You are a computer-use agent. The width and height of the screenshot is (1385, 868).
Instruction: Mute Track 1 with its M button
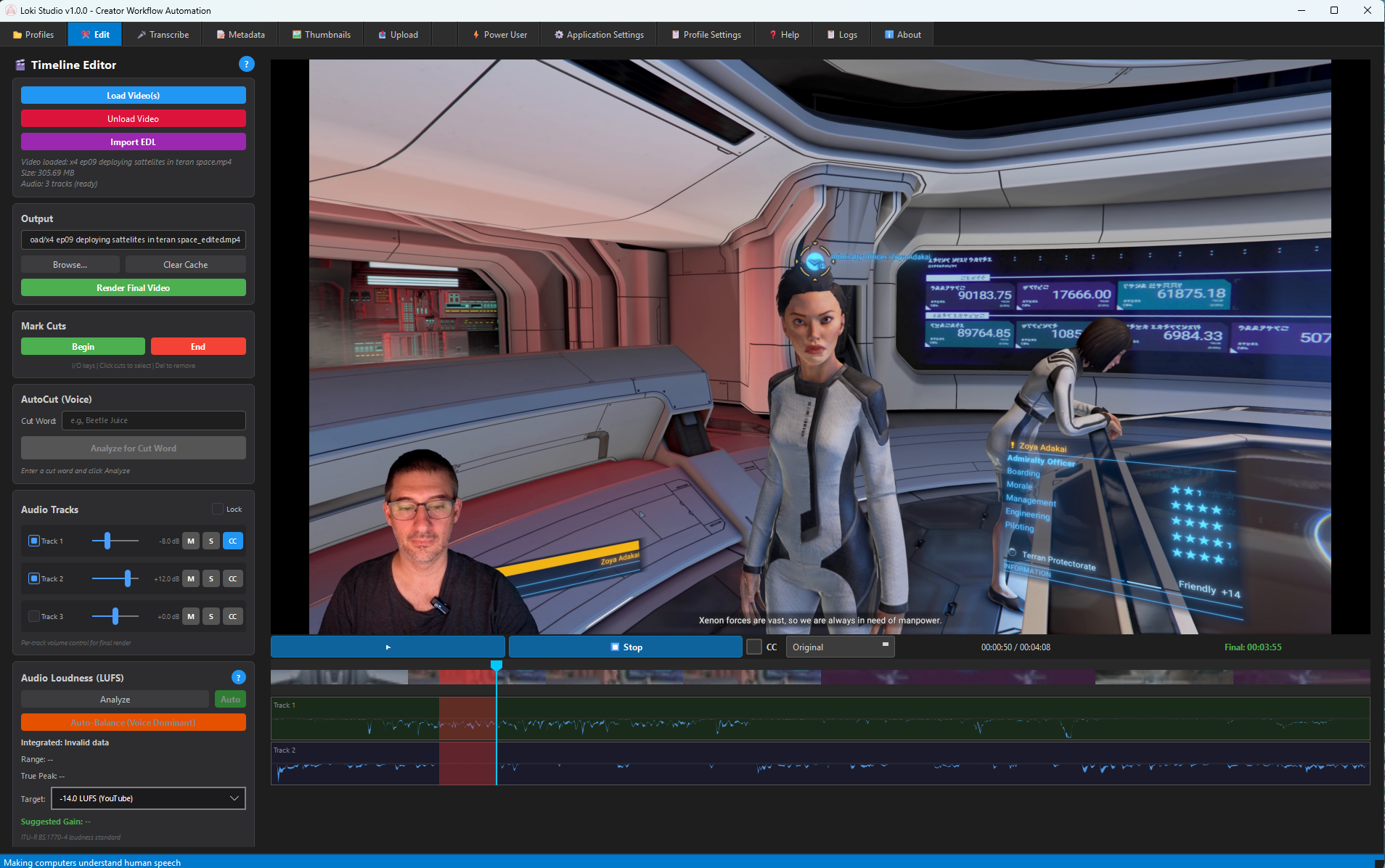(190, 541)
